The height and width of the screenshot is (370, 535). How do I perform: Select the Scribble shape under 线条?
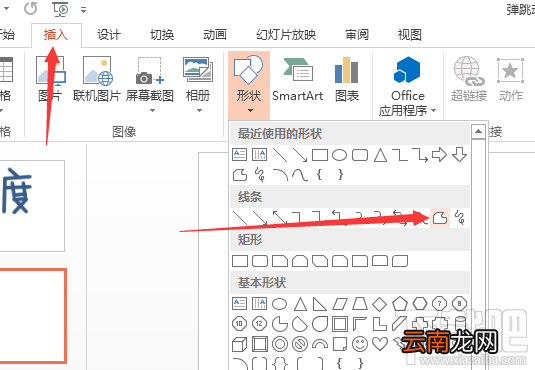460,217
